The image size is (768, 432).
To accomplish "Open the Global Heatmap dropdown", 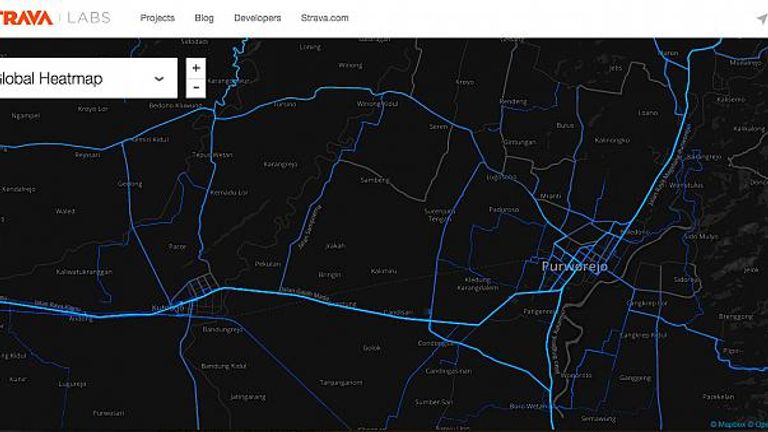I will tap(80, 78).
